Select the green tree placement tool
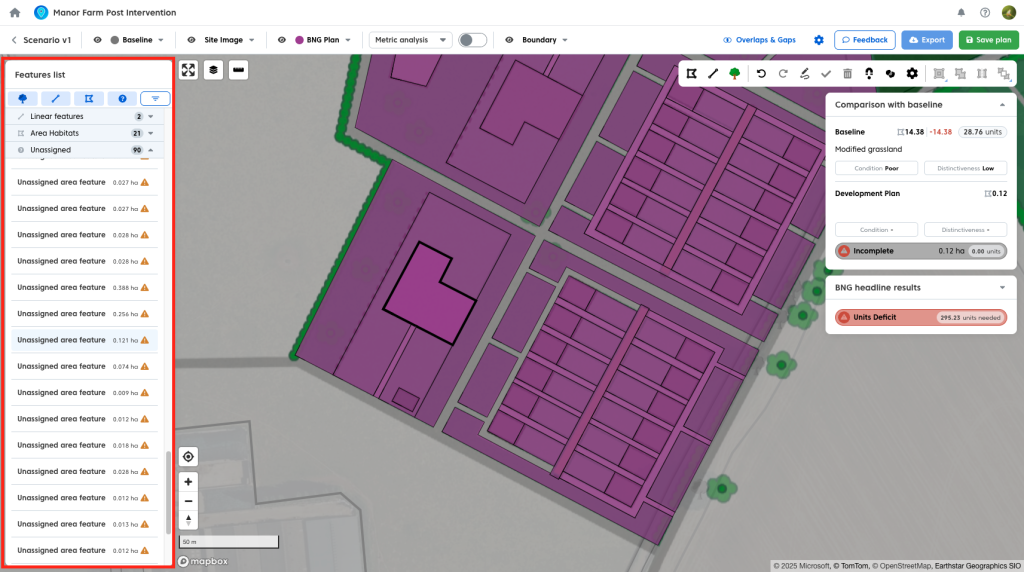Screen dimensions: 1024x572 click(x=735, y=73)
